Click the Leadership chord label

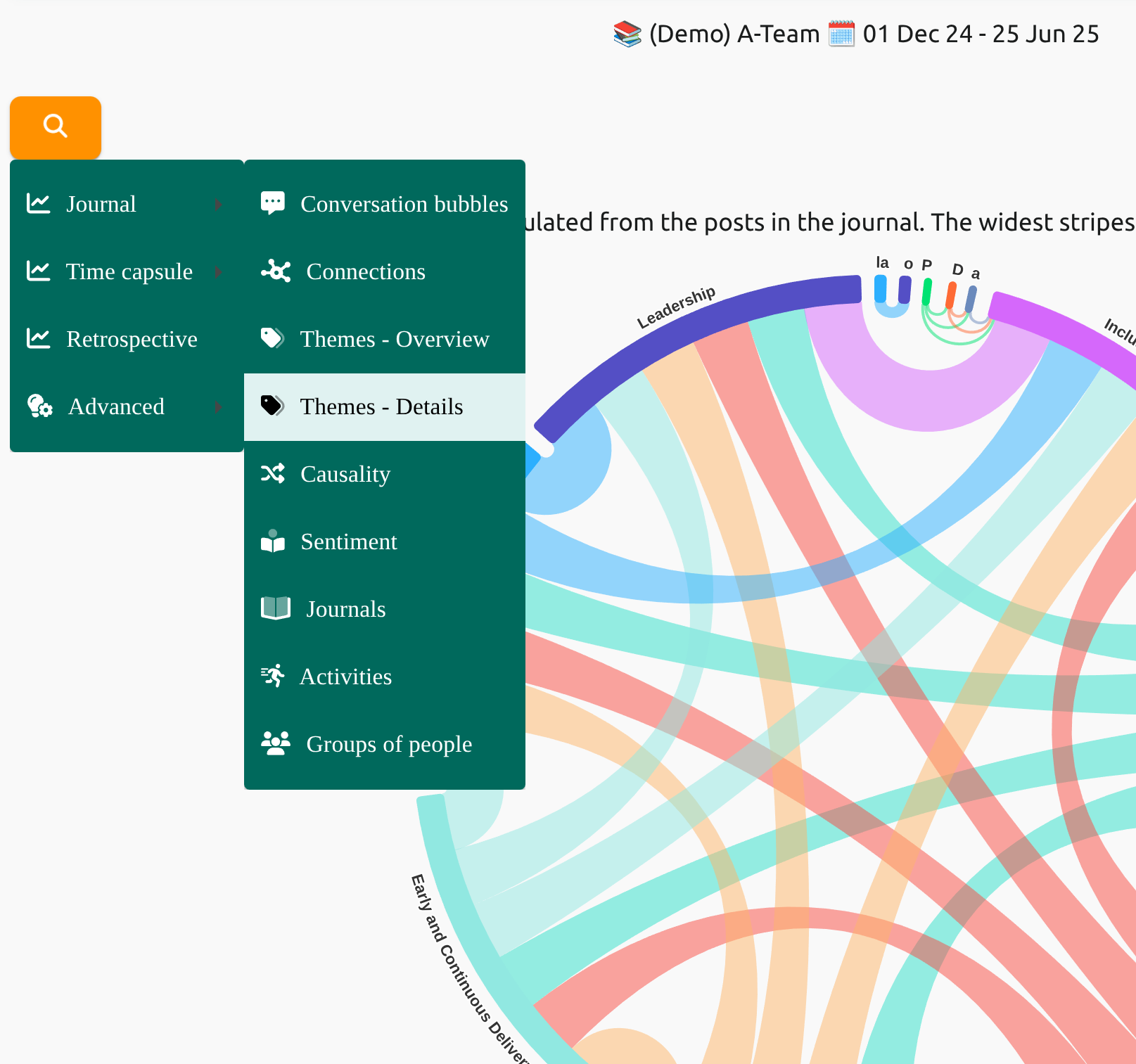[x=676, y=307]
